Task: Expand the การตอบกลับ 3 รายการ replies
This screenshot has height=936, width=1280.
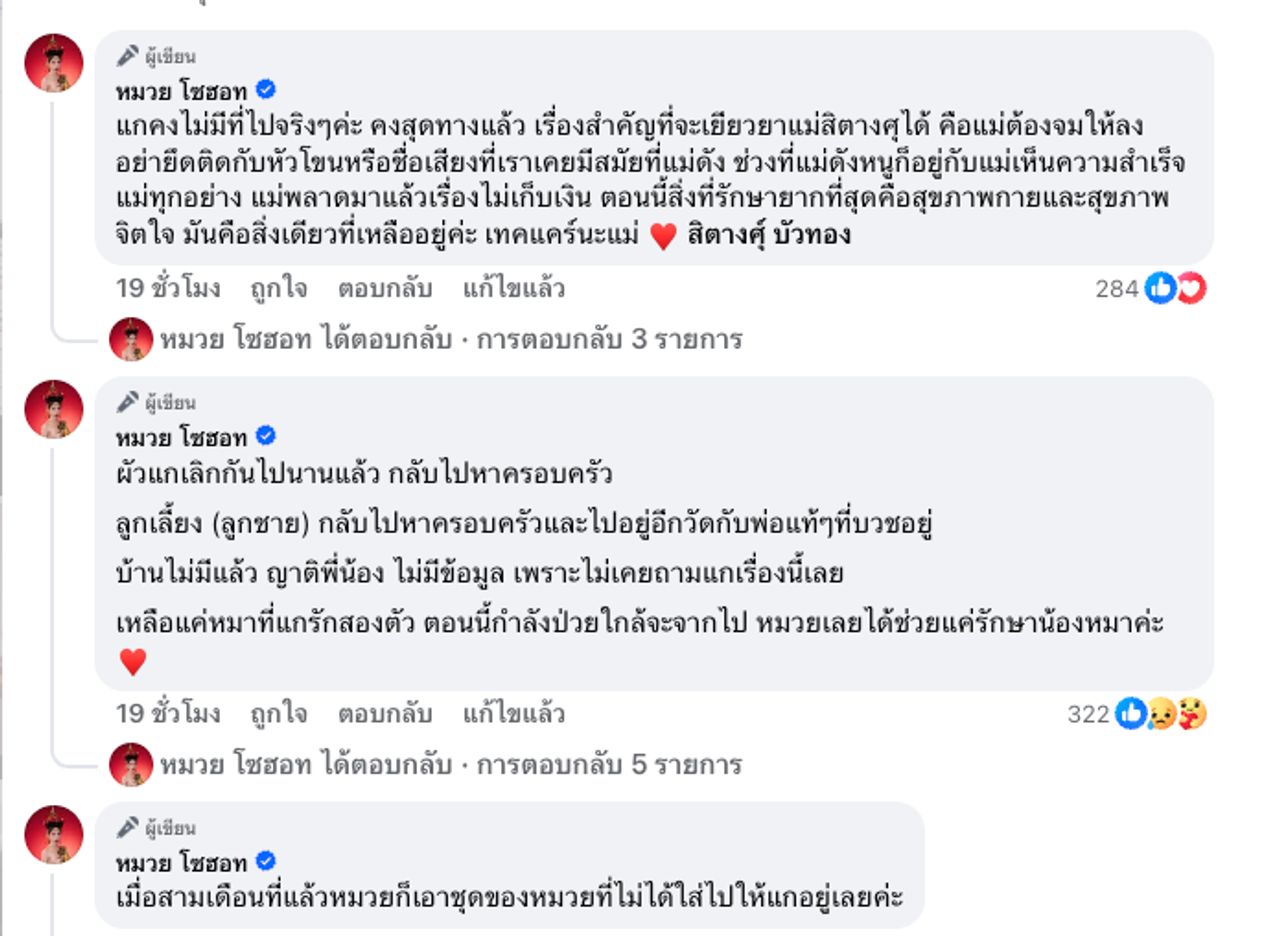Action: (x=609, y=339)
